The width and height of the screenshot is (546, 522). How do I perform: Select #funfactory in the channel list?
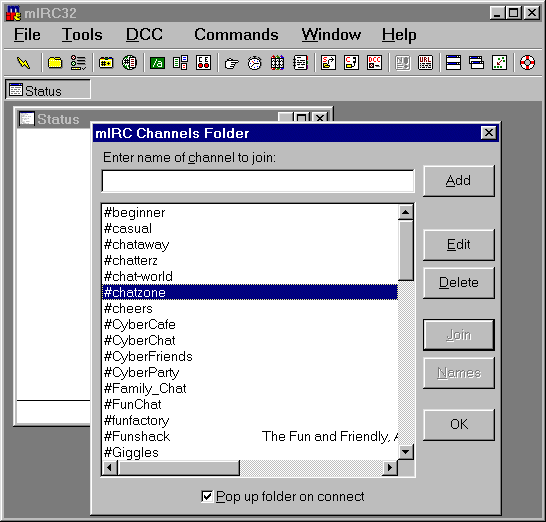pos(250,420)
